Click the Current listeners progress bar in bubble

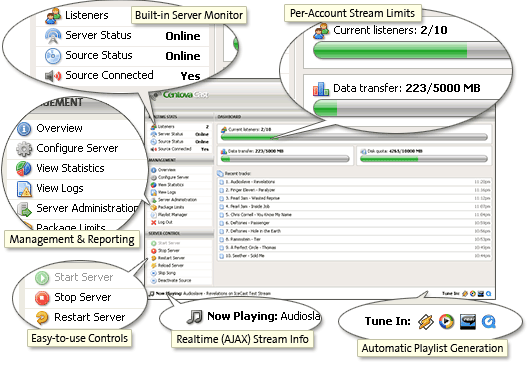(x=411, y=51)
